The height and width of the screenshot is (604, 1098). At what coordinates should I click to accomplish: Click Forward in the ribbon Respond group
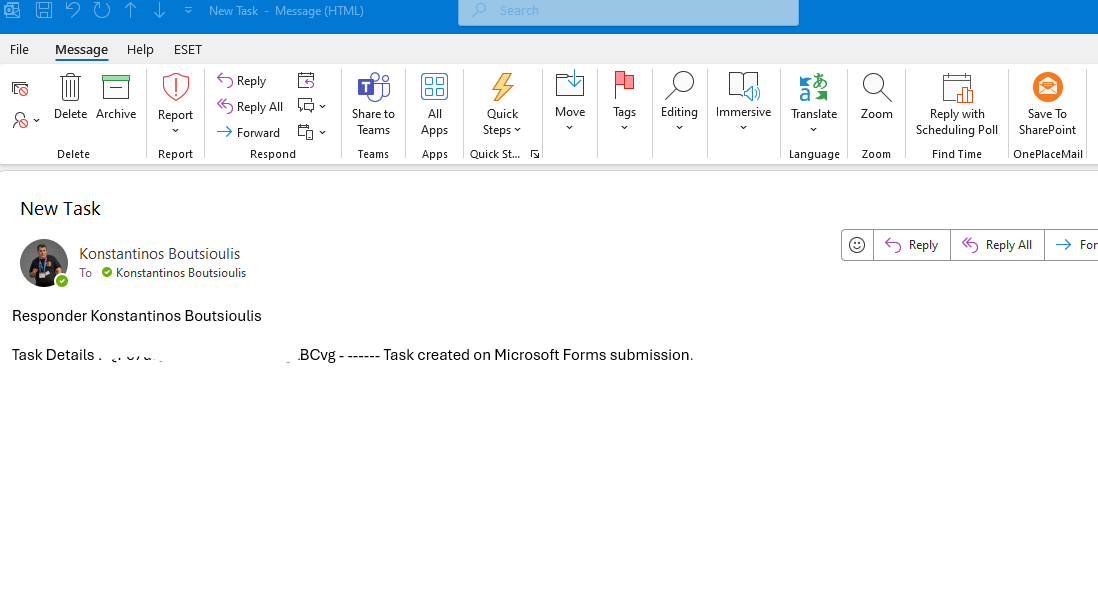[x=249, y=132]
